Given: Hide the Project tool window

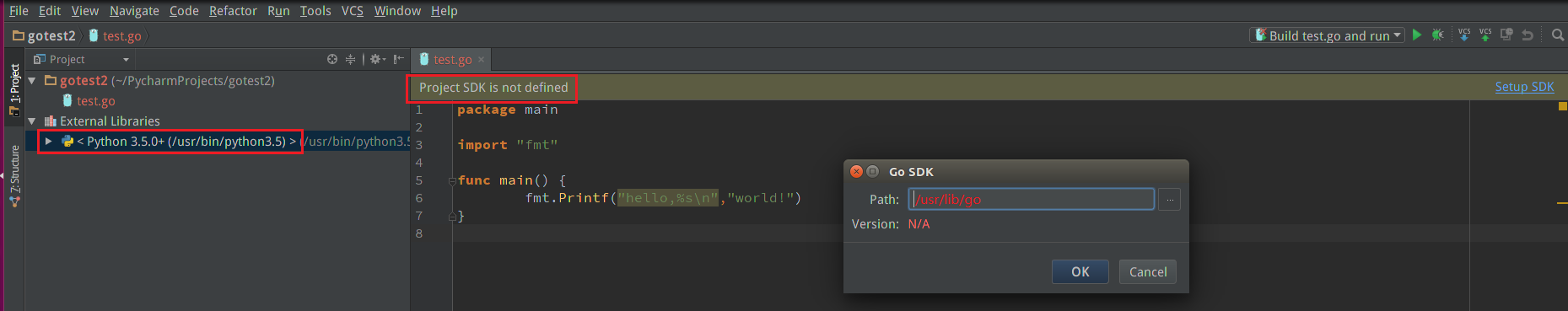Looking at the screenshot, I should tap(398, 59).
